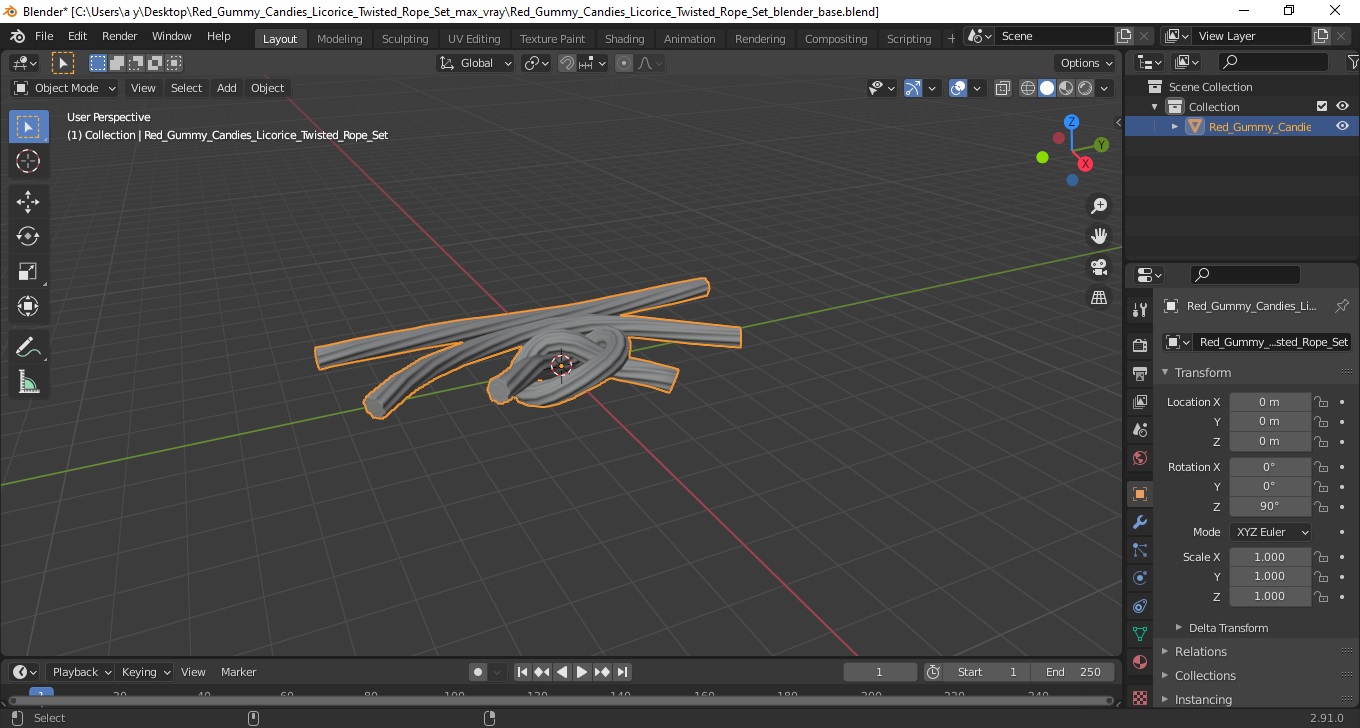
Task: Click the outliner search field
Action: tap(1275, 62)
